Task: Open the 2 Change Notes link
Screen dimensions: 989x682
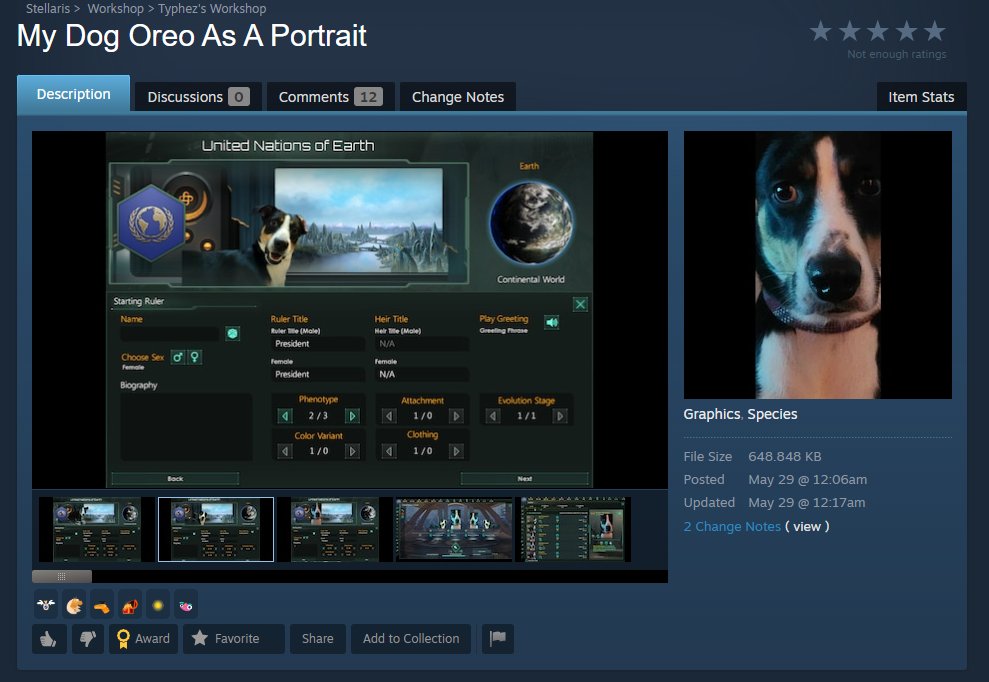Action: click(732, 526)
